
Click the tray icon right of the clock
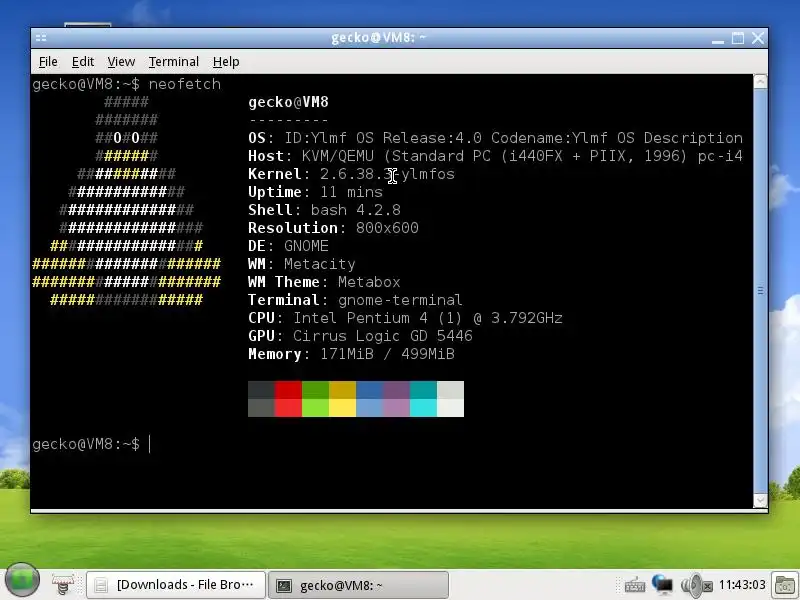coord(785,585)
